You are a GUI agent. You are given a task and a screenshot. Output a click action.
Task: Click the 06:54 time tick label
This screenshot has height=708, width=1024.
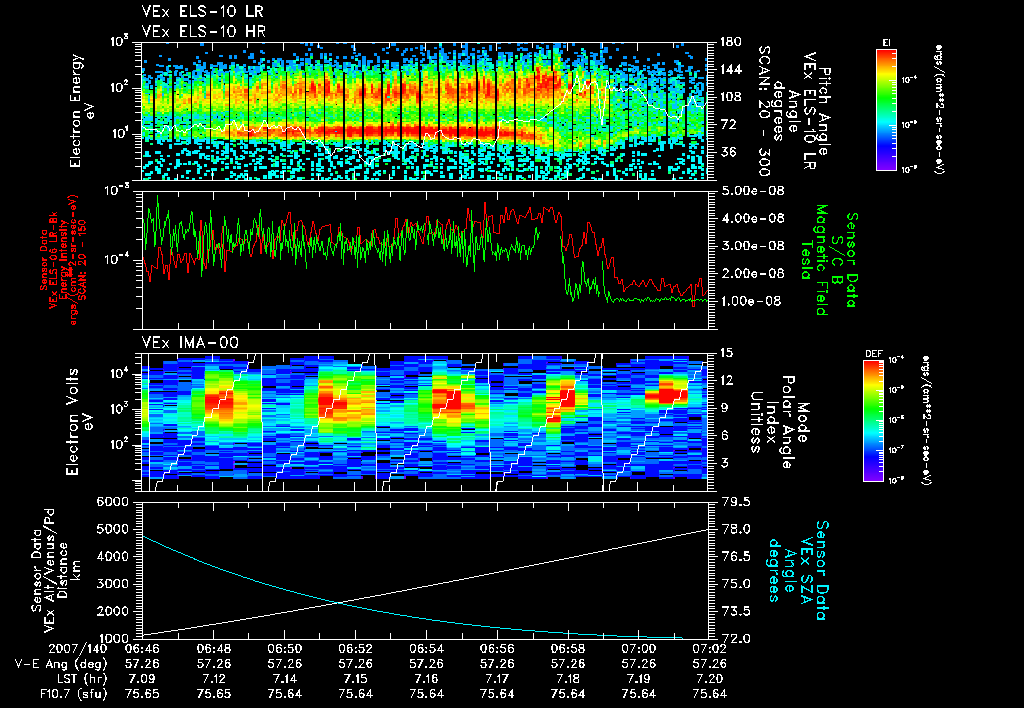click(x=426, y=649)
